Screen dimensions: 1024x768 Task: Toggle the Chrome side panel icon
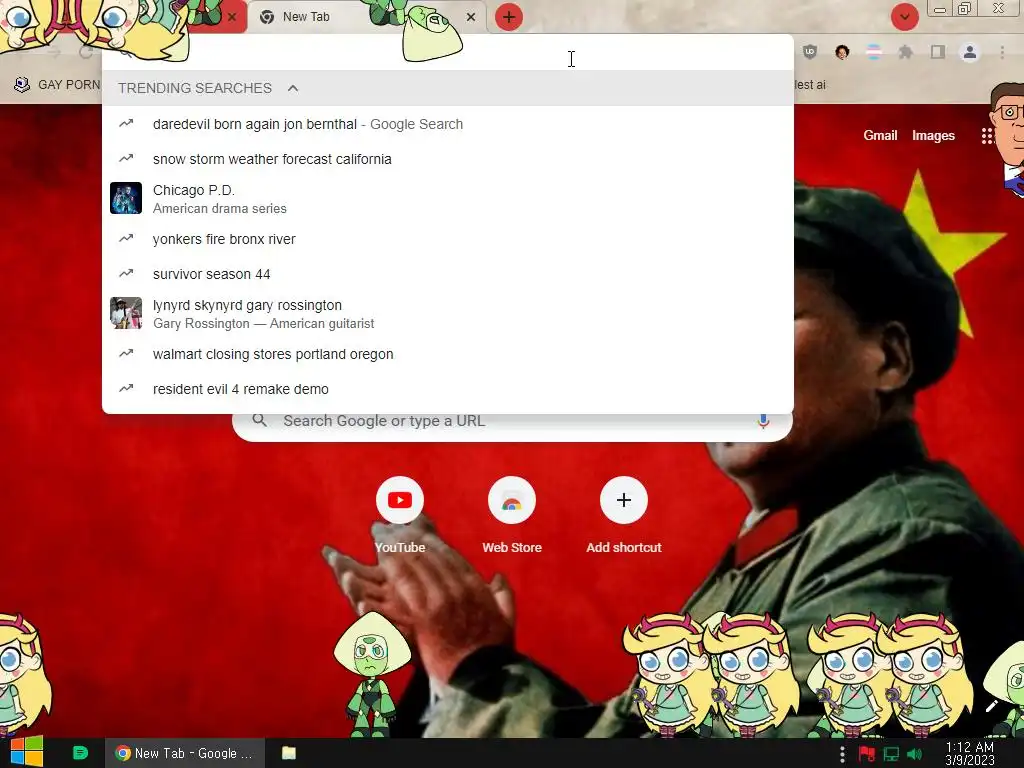pyautogui.click(x=938, y=52)
